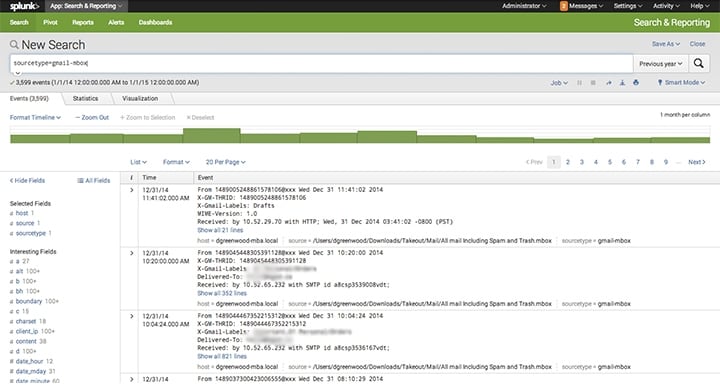720x385 pixels.
Task: Switch to Visualization tab
Action: pyautogui.click(x=140, y=99)
